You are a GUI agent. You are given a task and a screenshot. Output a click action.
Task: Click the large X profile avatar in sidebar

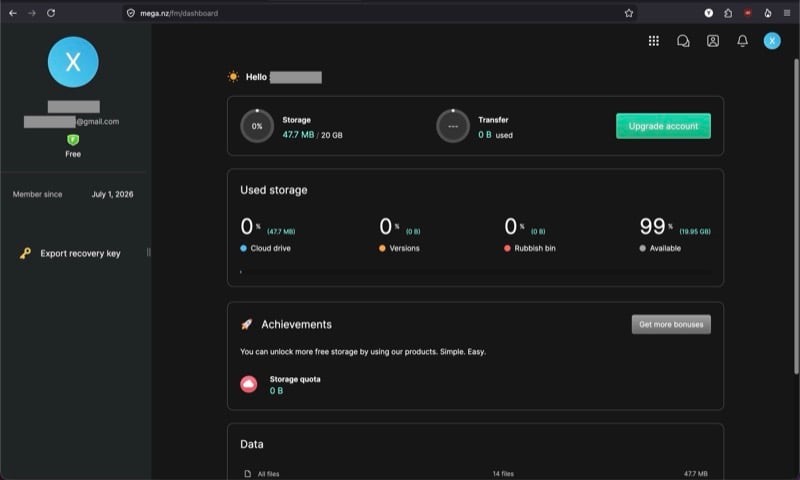(x=73, y=62)
